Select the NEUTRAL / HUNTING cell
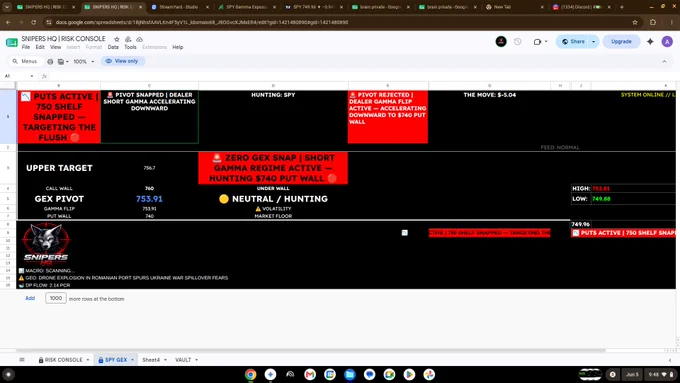680x383 pixels. (x=273, y=199)
